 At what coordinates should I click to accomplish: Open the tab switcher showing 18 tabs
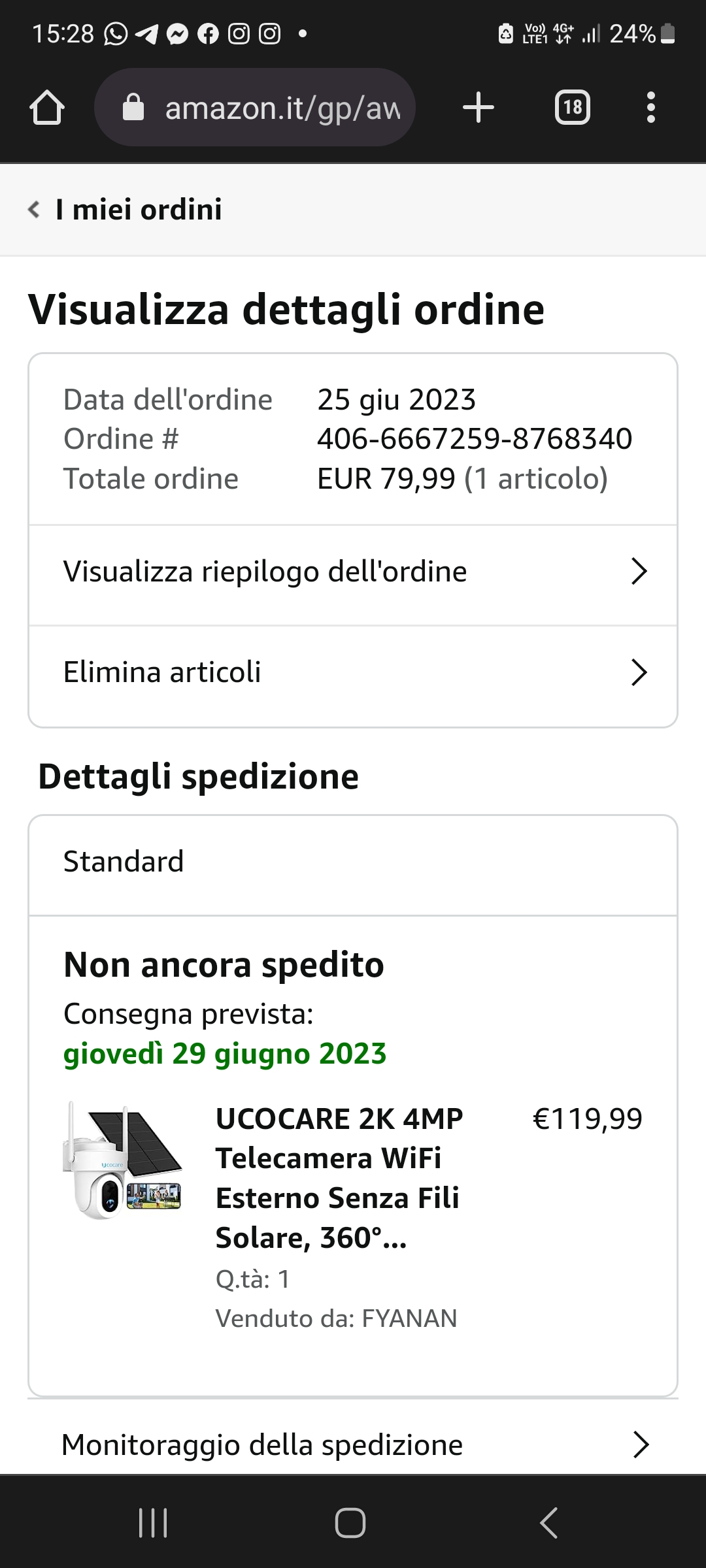573,107
